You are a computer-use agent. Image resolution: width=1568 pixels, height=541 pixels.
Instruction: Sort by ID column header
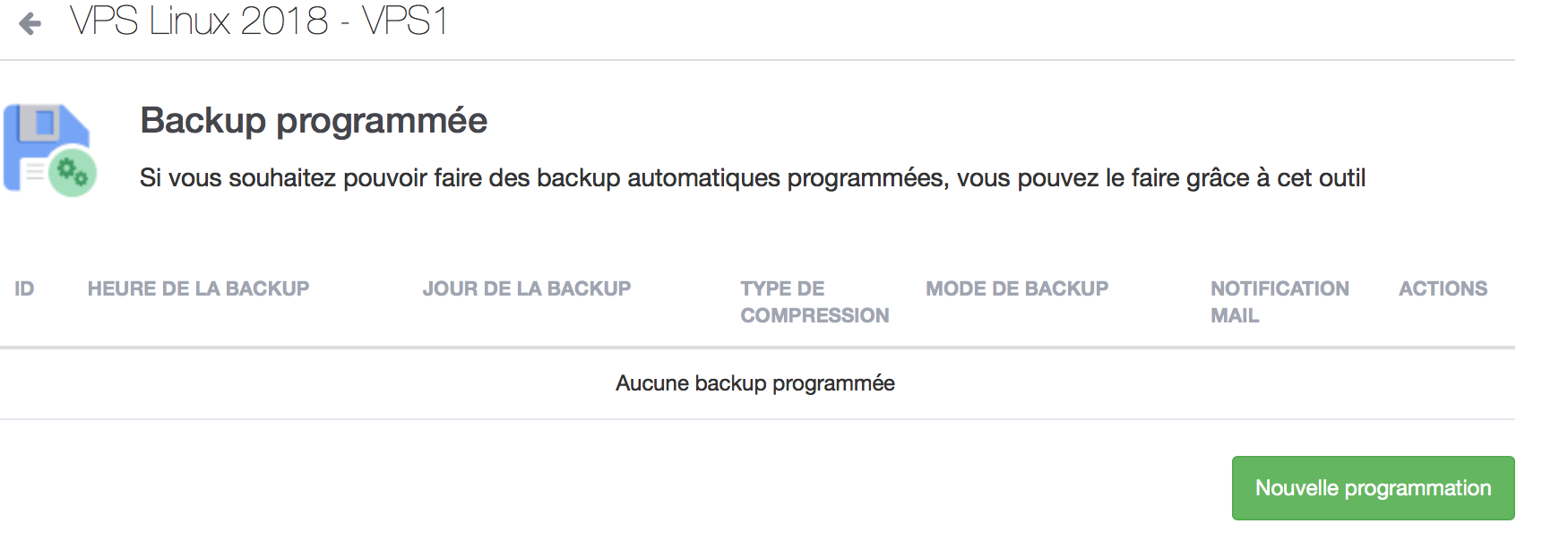click(24, 288)
